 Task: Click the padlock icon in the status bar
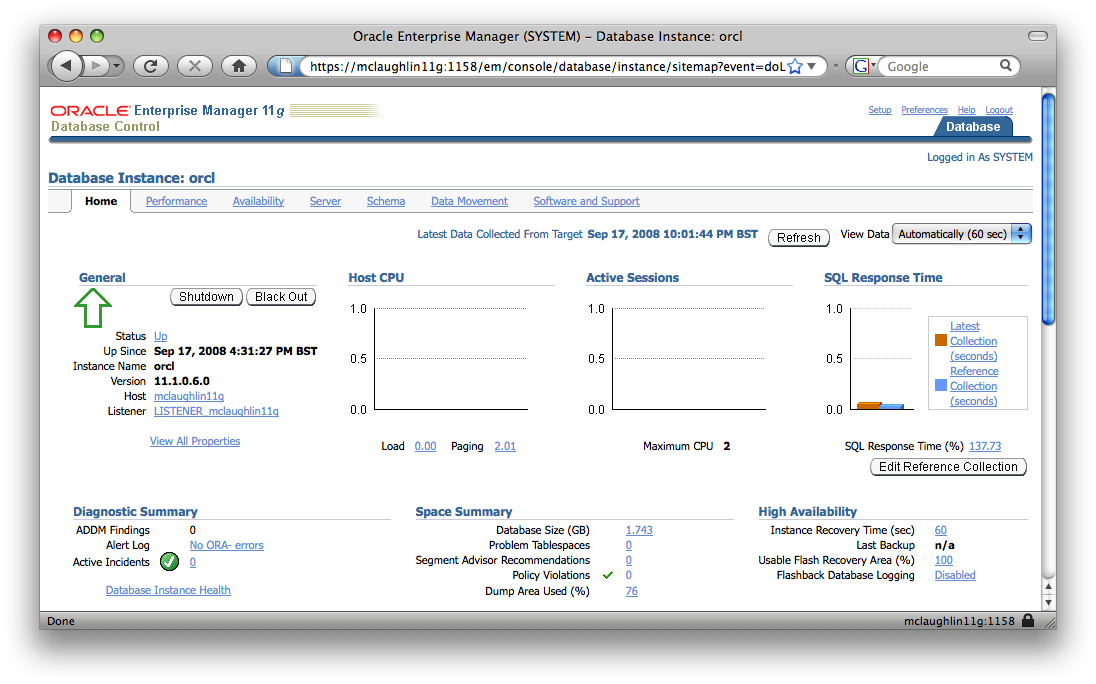coord(1028,620)
